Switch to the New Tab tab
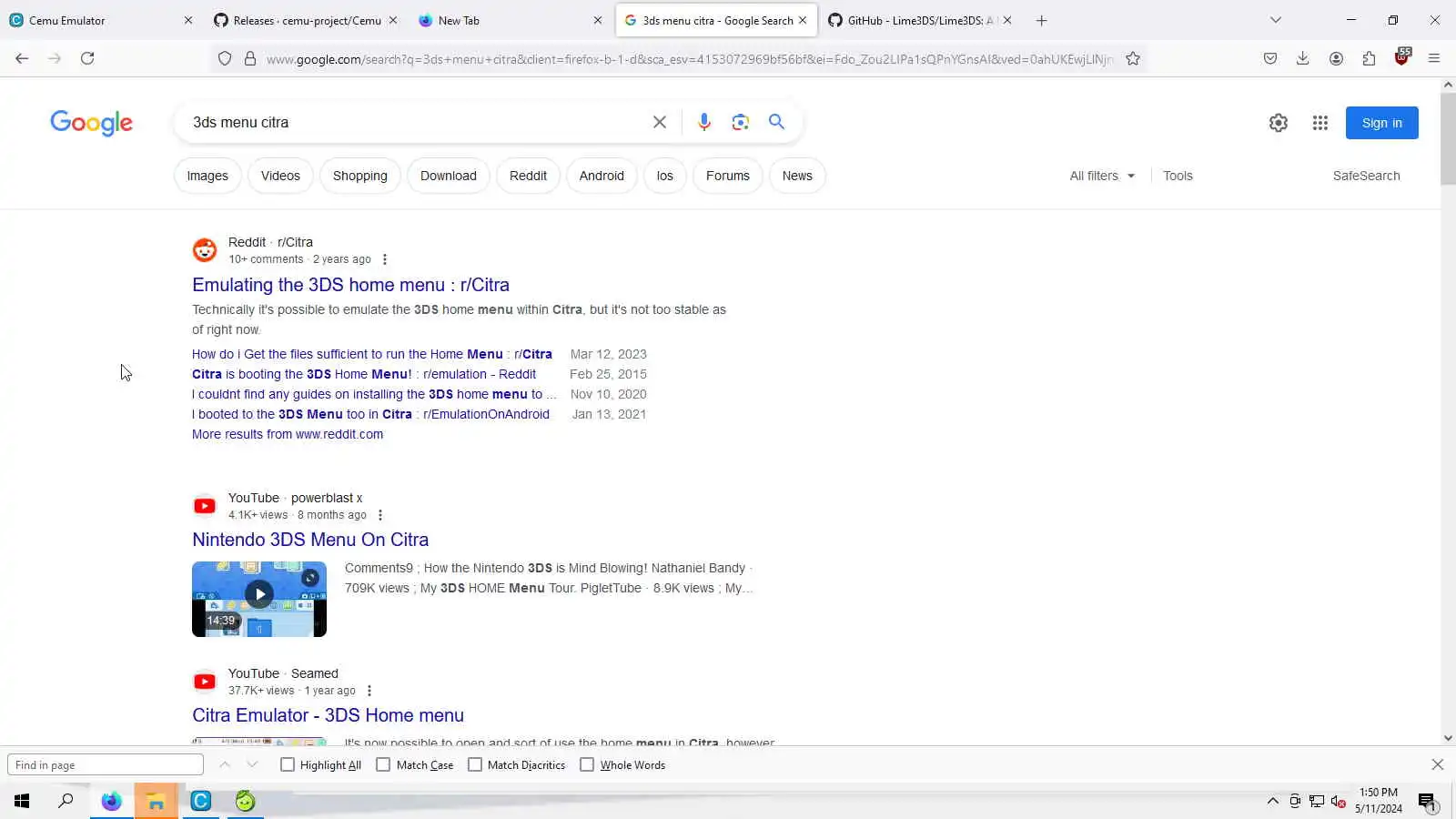 [x=510, y=20]
